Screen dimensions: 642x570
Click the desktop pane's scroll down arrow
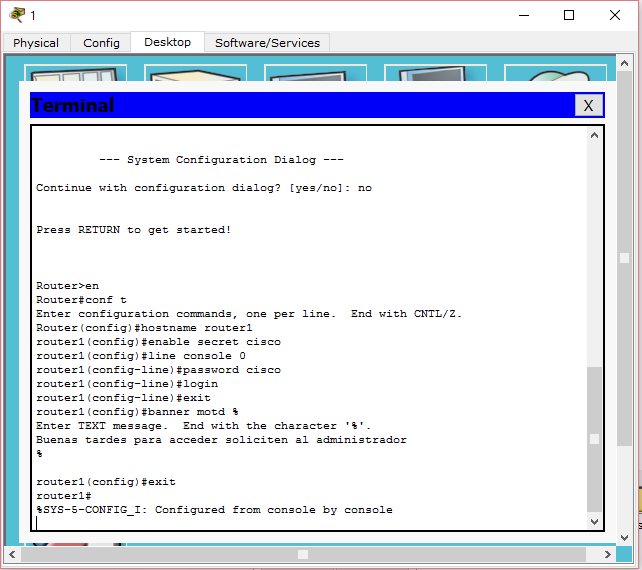coord(624,537)
